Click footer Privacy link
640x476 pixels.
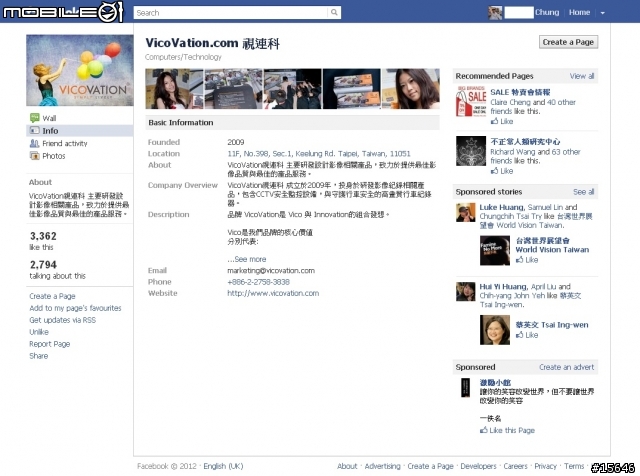click(545, 466)
